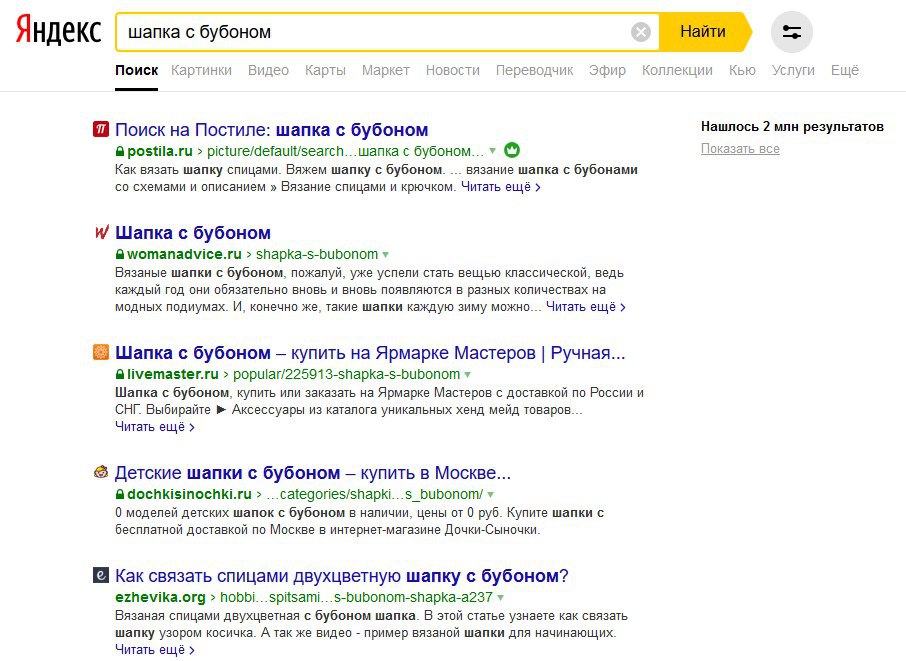
Task: Open 'Детские шапки с бубоном' result title
Action: [x=313, y=473]
